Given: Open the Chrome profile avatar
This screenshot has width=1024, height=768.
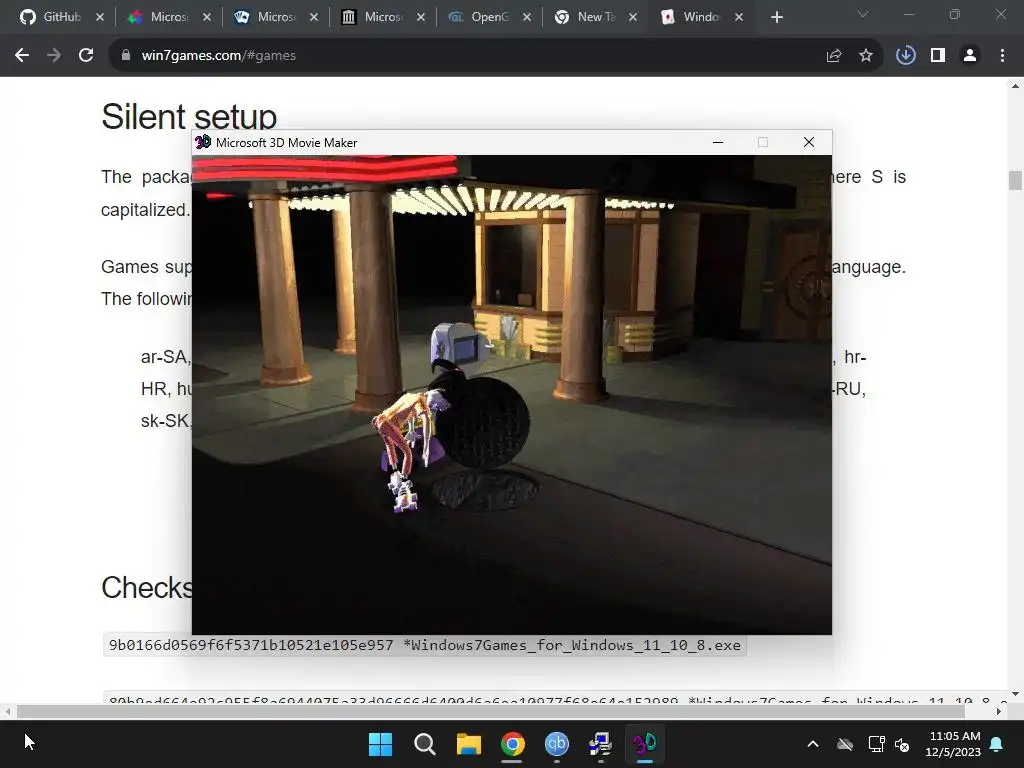Looking at the screenshot, I should [970, 56].
